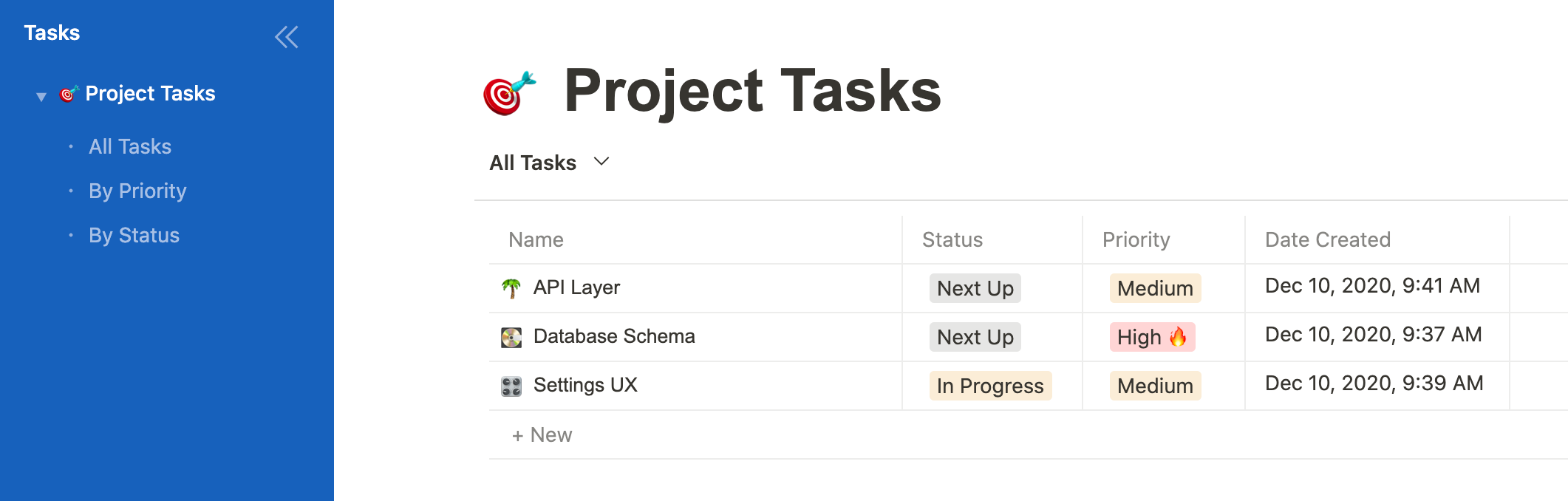Click the target emoji in sidebar

coord(69,94)
